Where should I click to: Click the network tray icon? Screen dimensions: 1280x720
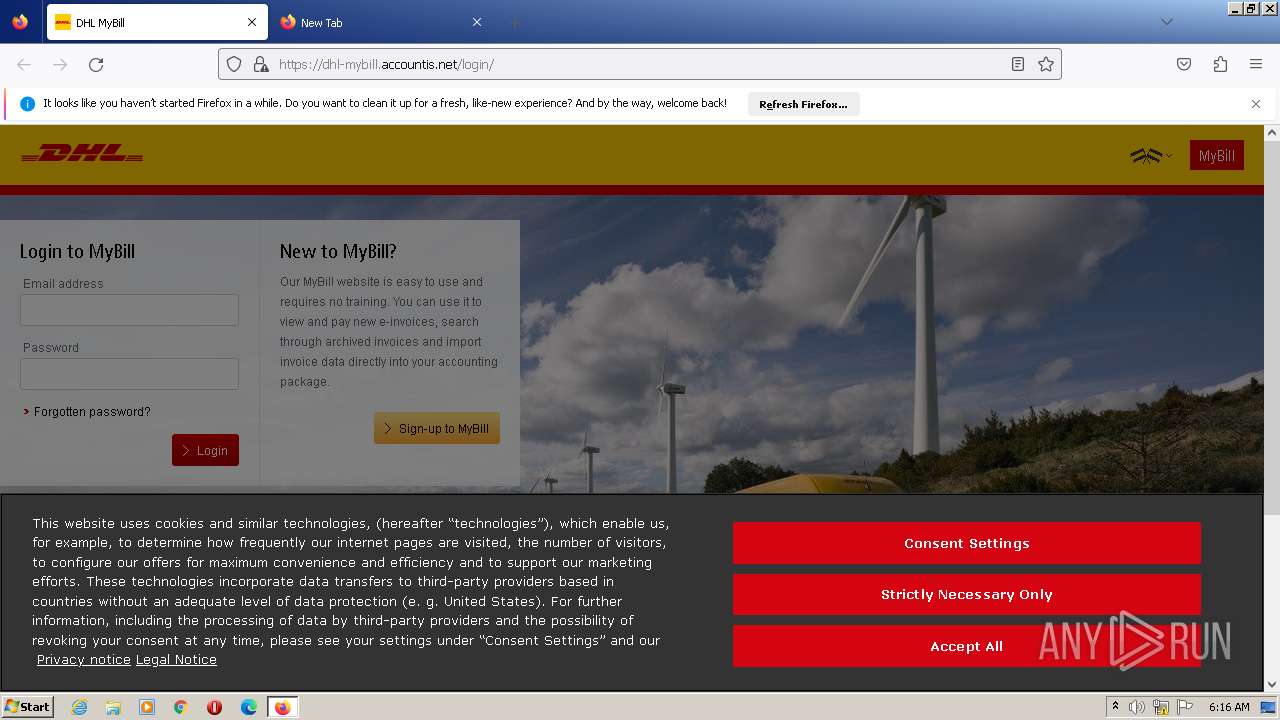point(1161,707)
